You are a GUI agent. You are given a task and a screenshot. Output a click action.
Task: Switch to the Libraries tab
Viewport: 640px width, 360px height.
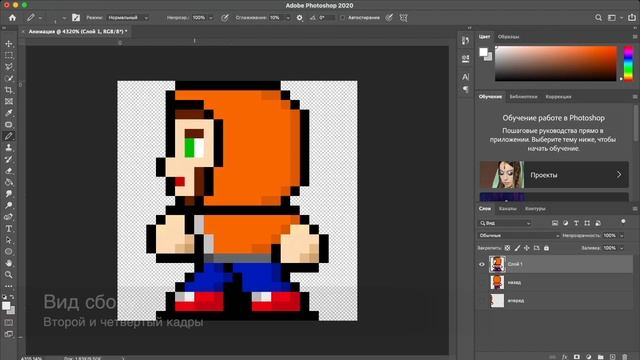pyautogui.click(x=523, y=97)
